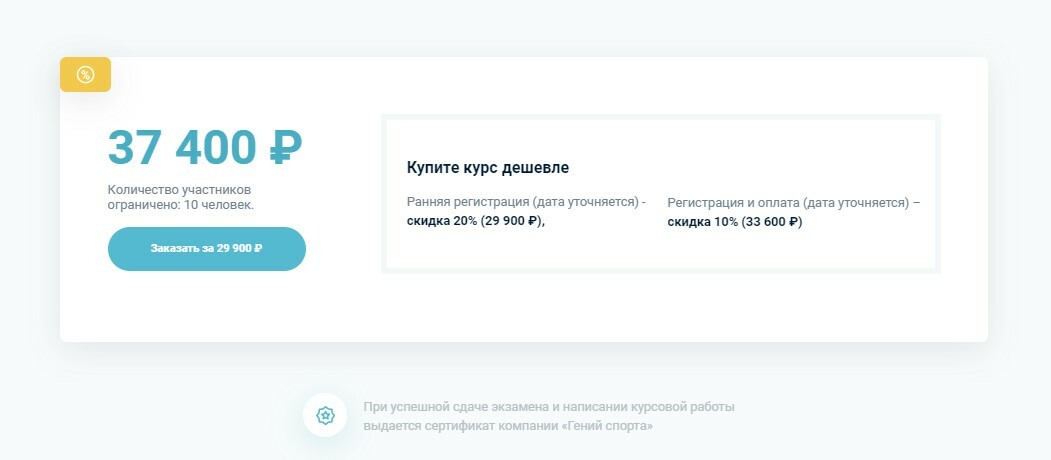Click the Заказать за 29 900 ₽ button
The width and height of the screenshot is (1051, 460).
(x=206, y=249)
